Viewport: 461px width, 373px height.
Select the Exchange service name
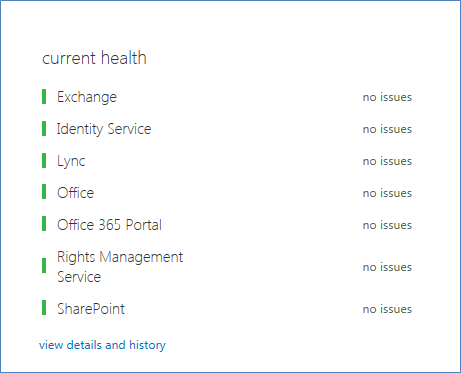pos(87,97)
